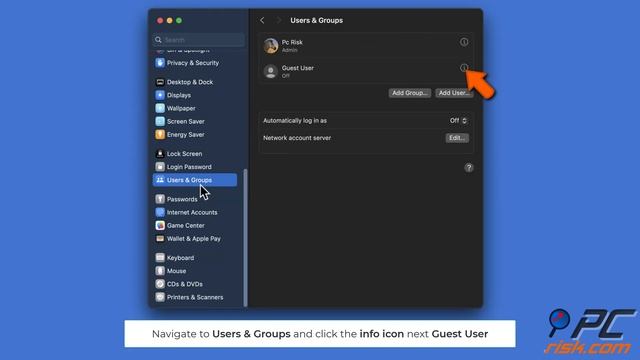The height and width of the screenshot is (360, 640).
Task: Open the Game Center icon
Action: tap(160, 225)
